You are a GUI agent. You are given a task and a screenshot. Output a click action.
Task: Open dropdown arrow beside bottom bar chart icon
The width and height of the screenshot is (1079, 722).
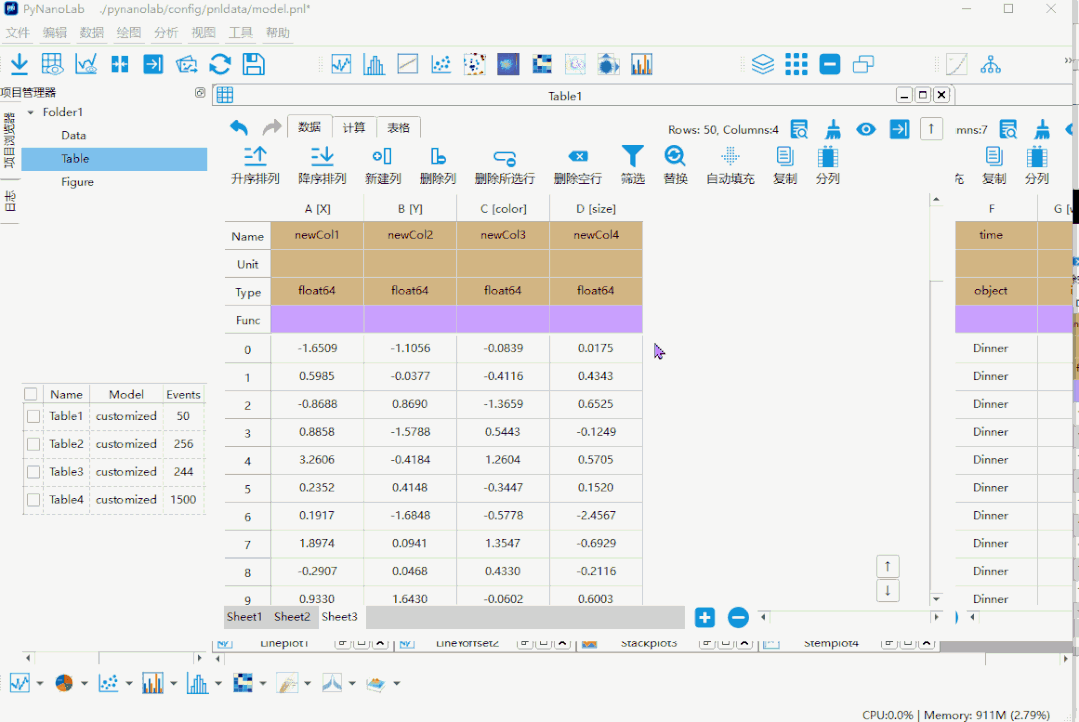(x=173, y=683)
